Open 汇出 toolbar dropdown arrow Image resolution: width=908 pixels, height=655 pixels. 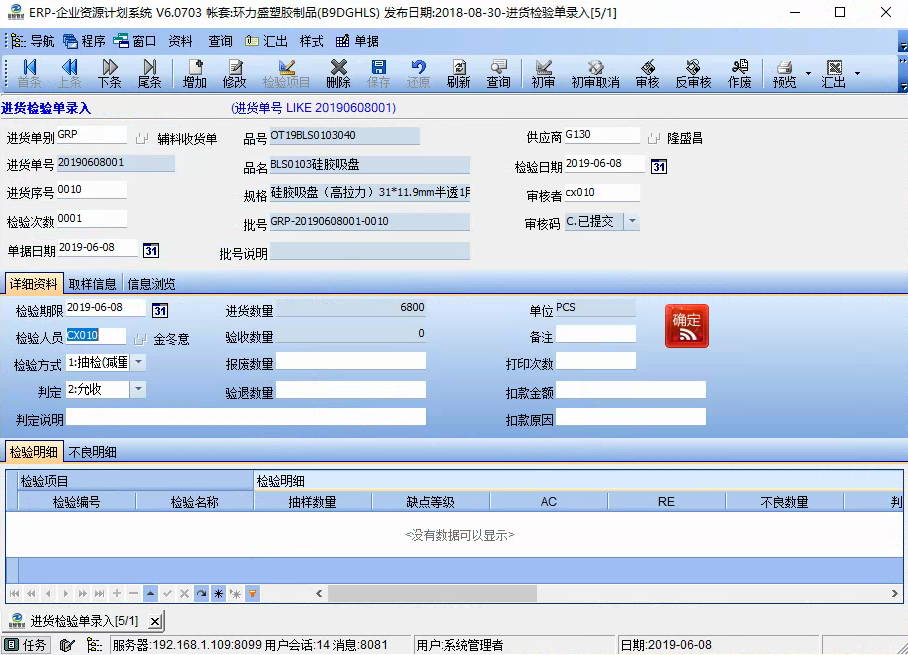coord(858,74)
